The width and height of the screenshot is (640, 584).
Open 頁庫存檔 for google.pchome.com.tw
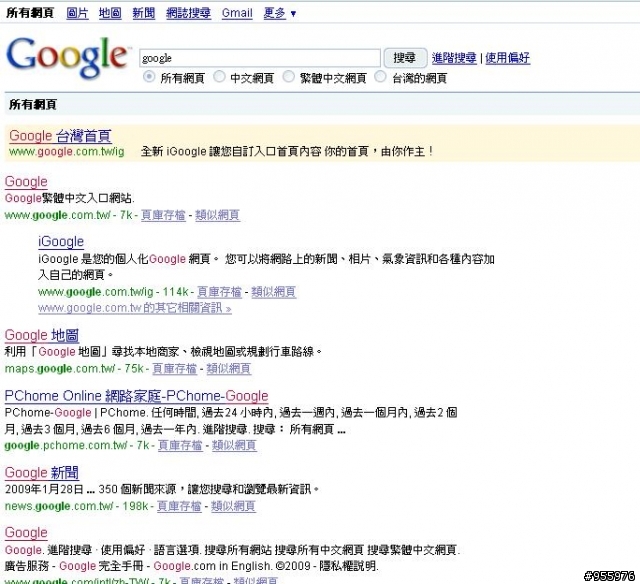tap(180, 445)
